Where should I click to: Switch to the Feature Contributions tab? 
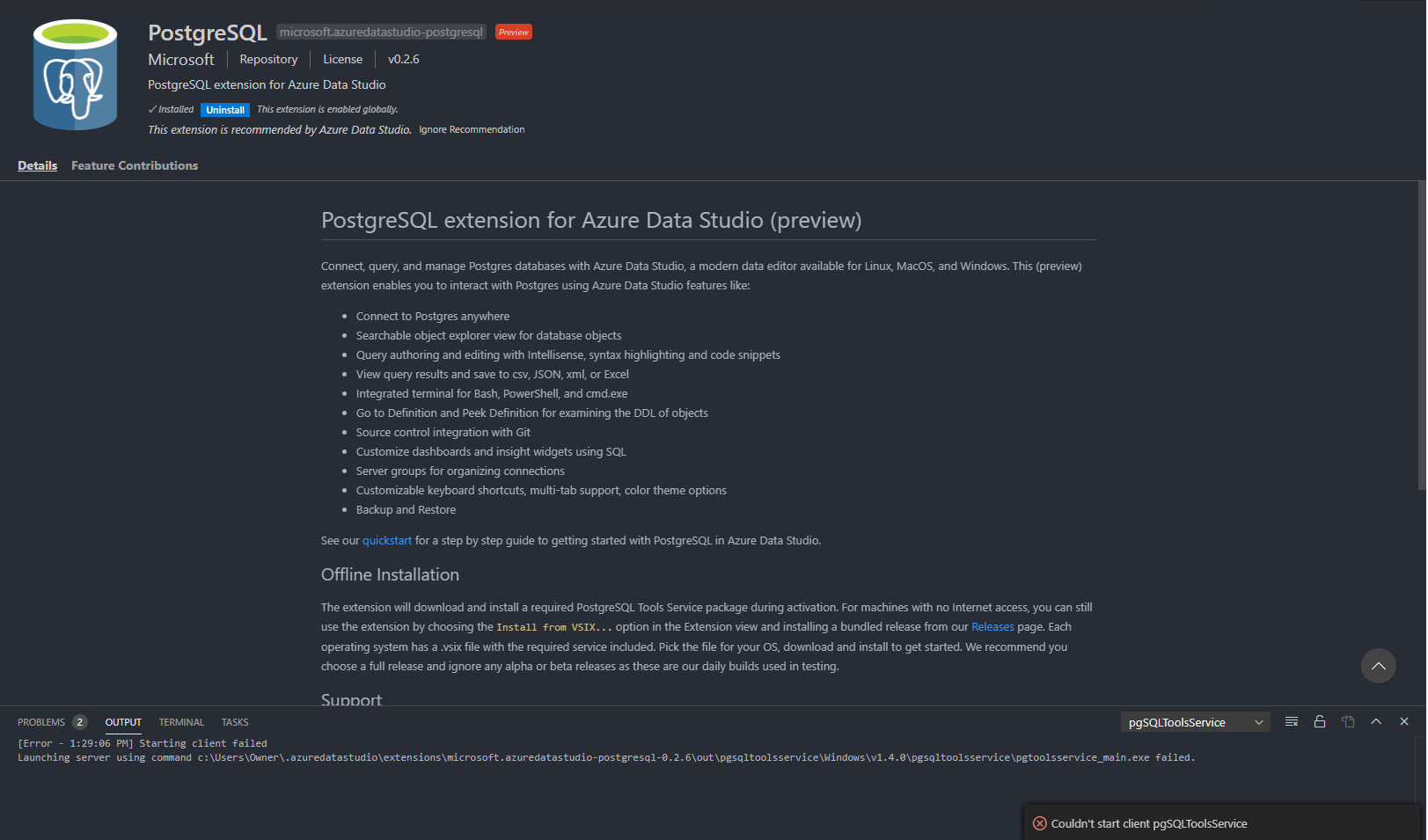tap(134, 165)
